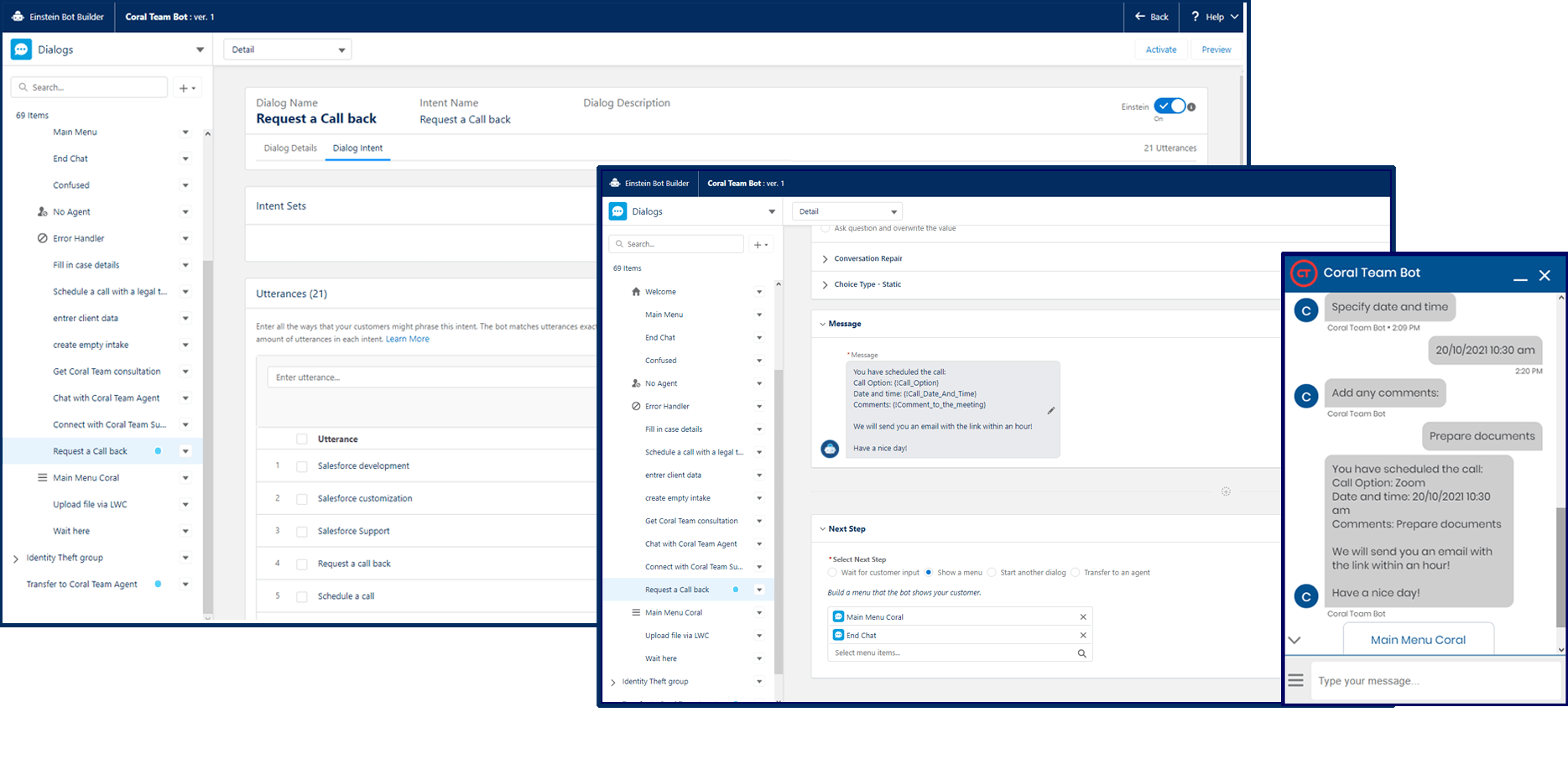Click the Type your message chat field
1568x759 pixels.
[x=1435, y=681]
